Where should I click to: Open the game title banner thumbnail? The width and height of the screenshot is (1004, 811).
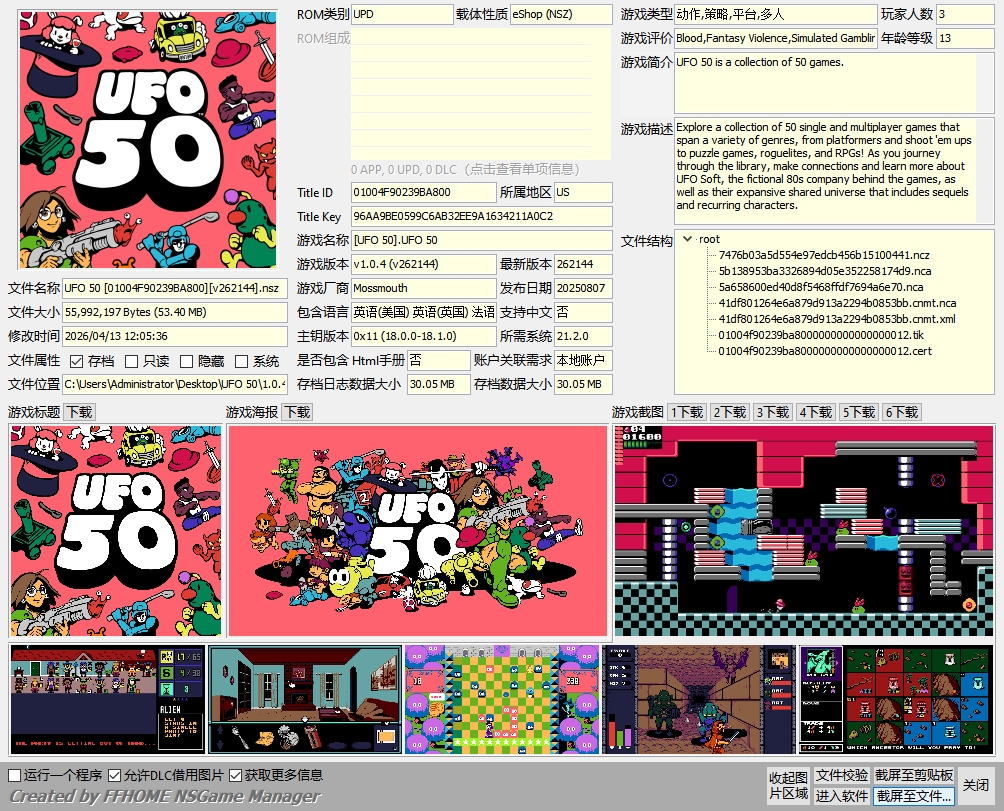(116, 531)
